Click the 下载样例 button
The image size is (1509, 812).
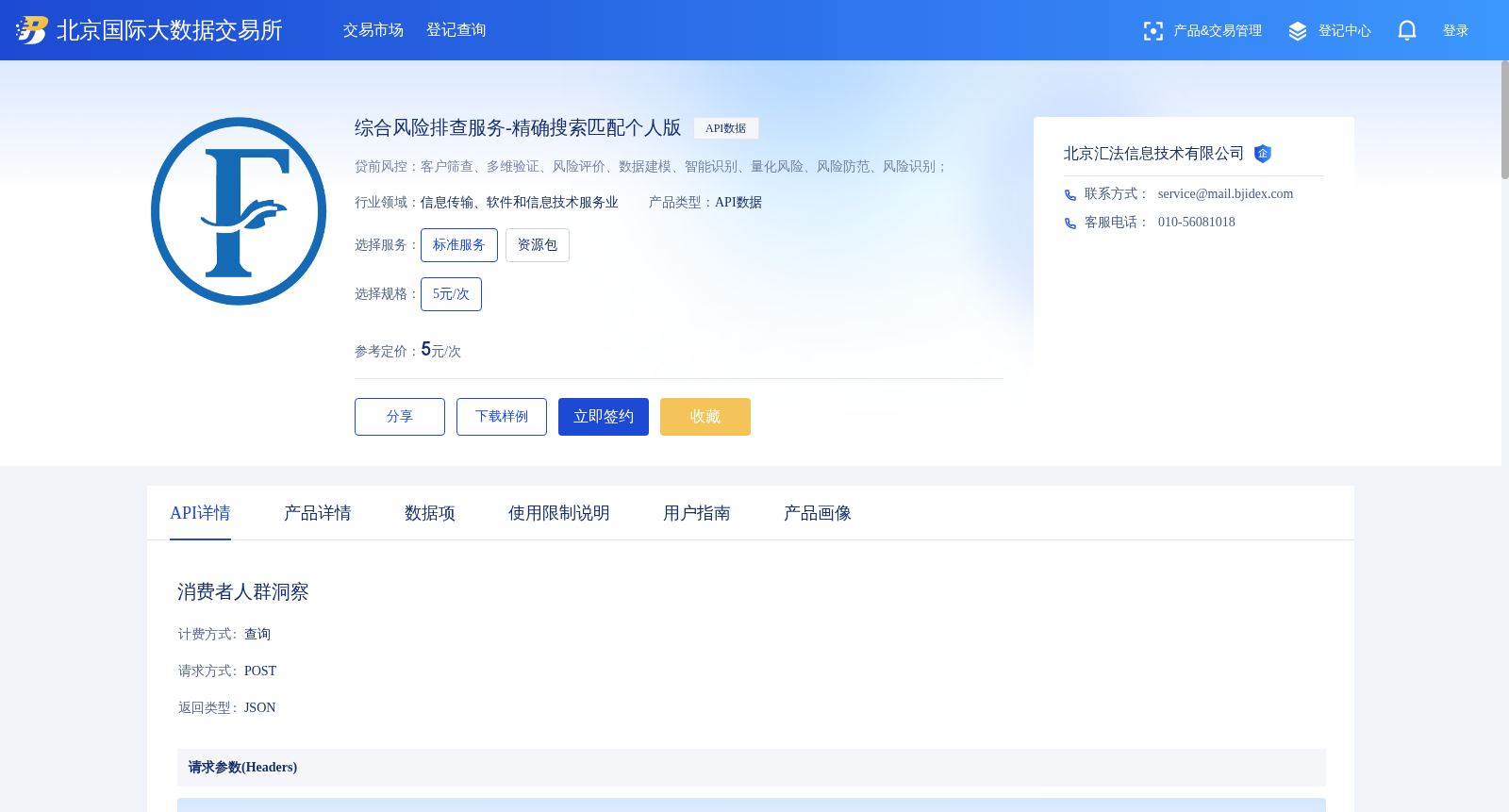502,417
